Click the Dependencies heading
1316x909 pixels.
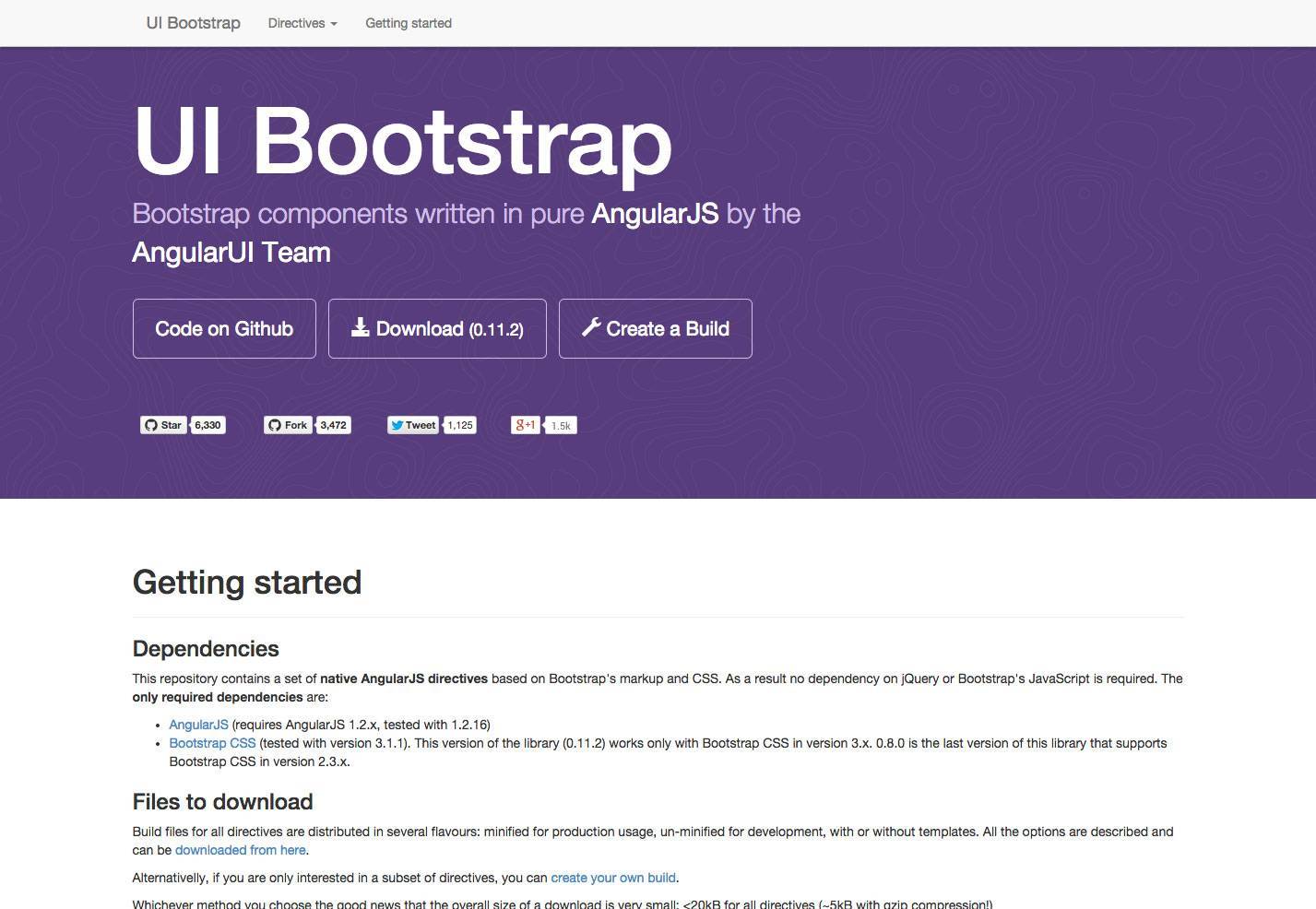206,649
